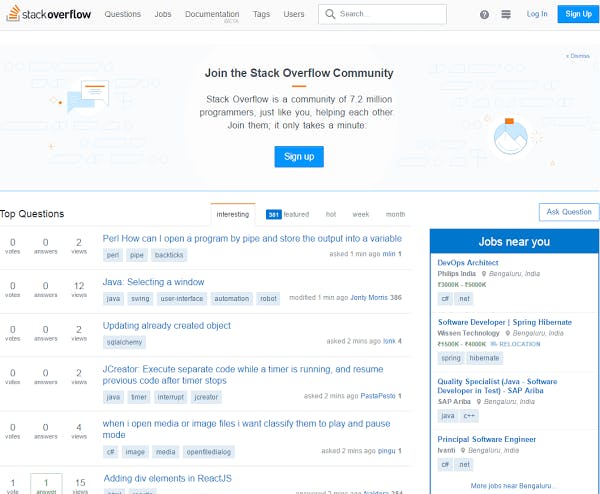The width and height of the screenshot is (600, 494).
Task: Click the media tag
Action: pos(165,452)
